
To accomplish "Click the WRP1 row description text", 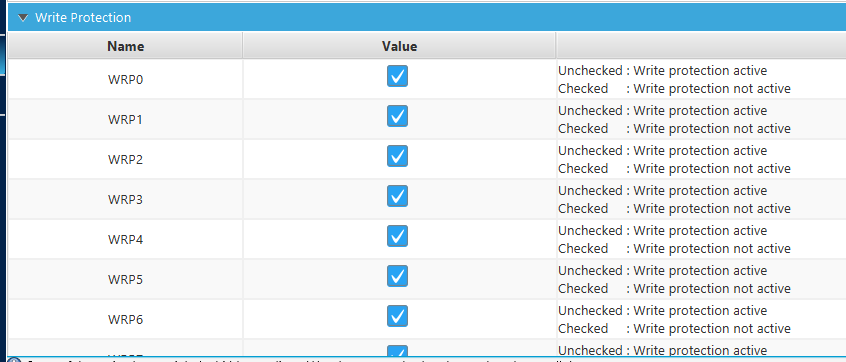I will coord(674,119).
